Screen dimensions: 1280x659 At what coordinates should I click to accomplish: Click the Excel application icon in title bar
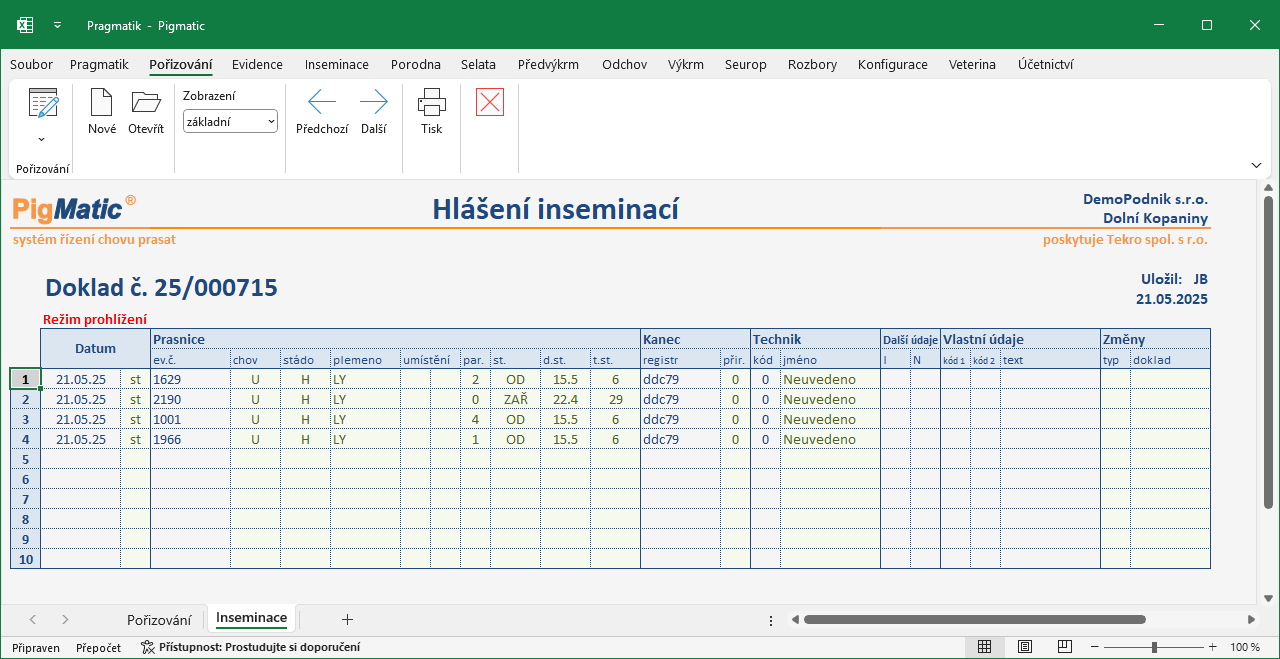(x=26, y=25)
